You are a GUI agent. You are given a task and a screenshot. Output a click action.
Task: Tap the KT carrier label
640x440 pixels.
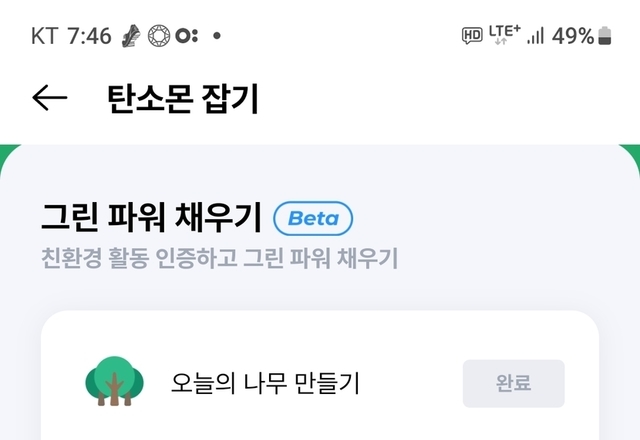click(44, 36)
